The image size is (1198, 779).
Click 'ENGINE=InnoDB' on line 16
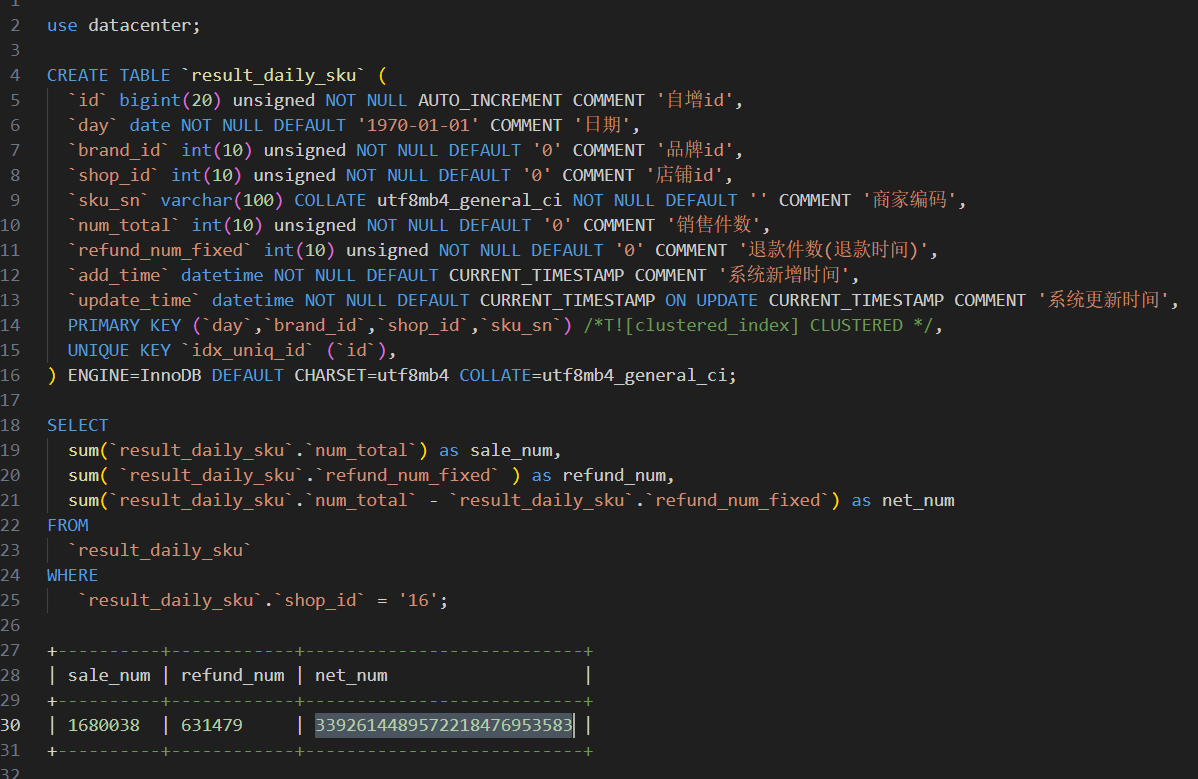tap(134, 375)
